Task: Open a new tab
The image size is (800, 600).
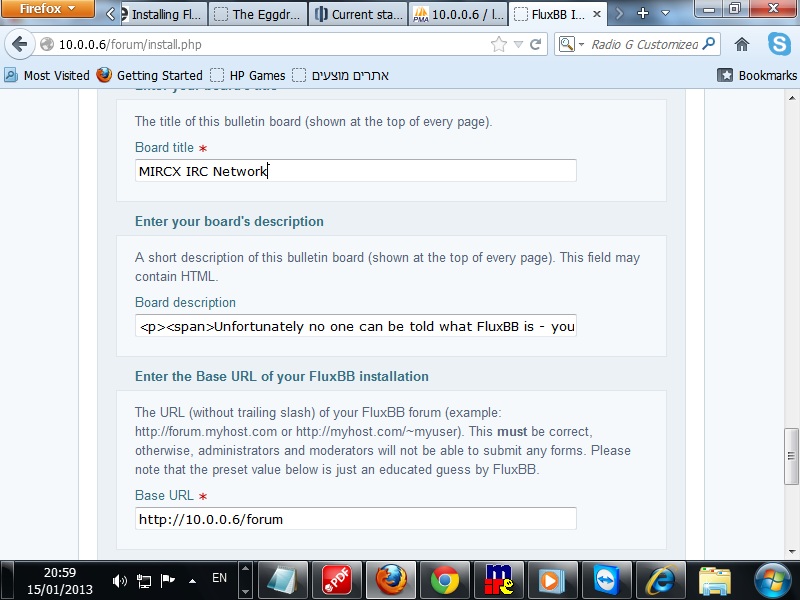Action: pos(643,13)
